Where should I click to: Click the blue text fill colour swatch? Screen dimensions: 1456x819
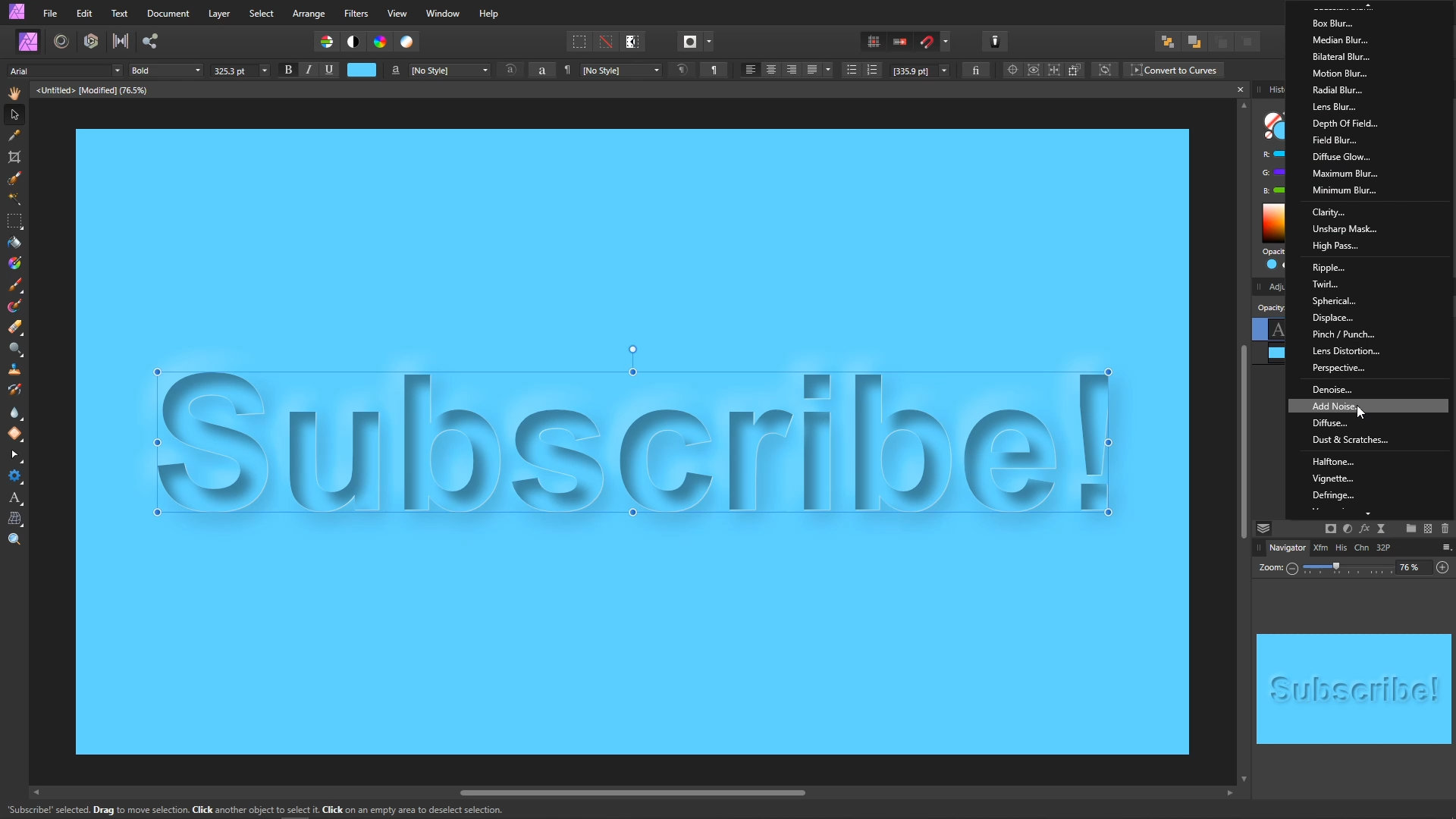[x=362, y=71]
